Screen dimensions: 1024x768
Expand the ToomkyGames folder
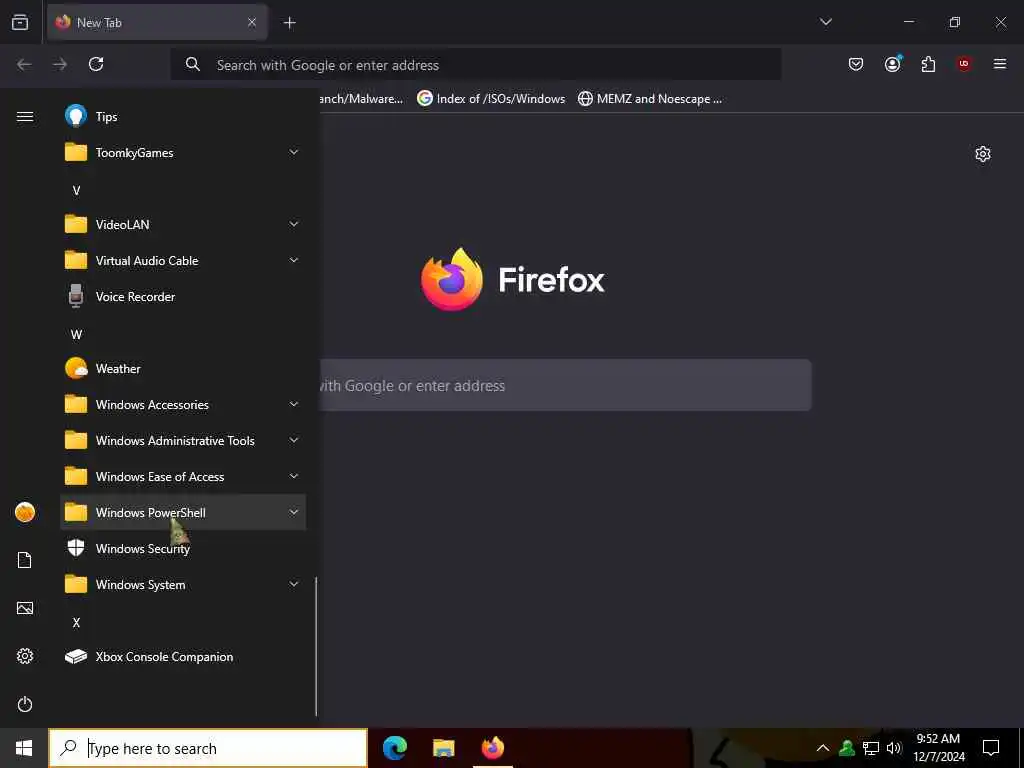point(183,152)
